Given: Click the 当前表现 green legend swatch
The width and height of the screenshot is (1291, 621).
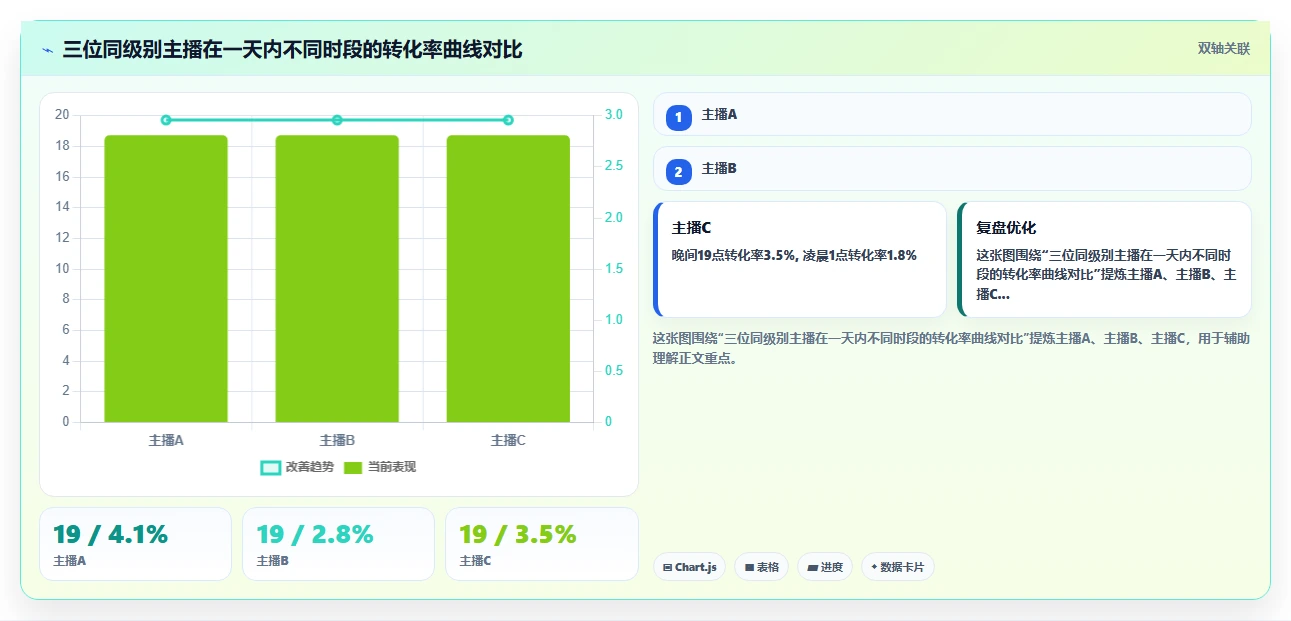Looking at the screenshot, I should [x=353, y=467].
